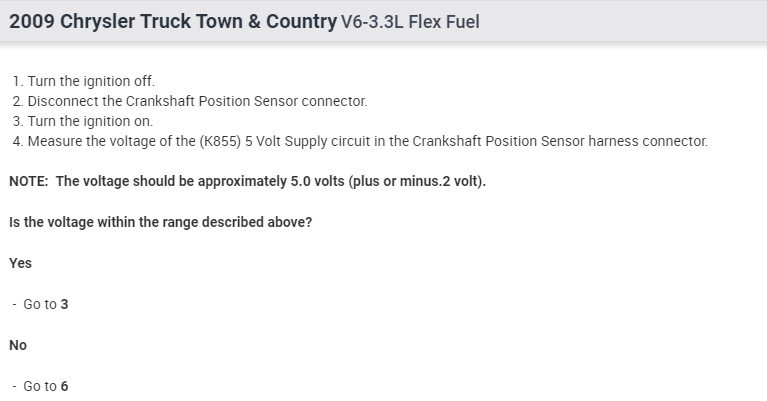Viewport: 767px width, 401px height.
Task: Click the "V6-3.3L Flex Fuel" engine label
Action: point(411,21)
